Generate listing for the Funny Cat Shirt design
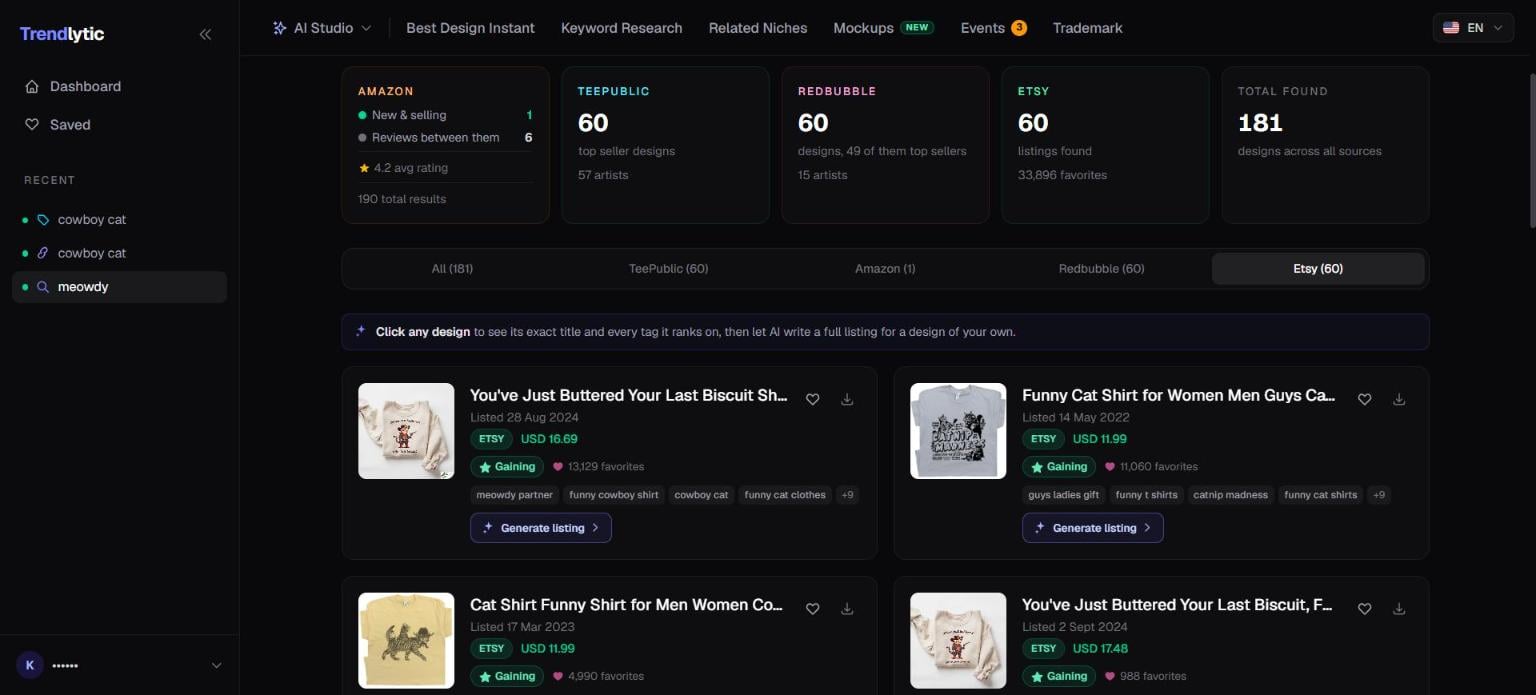The height and width of the screenshot is (695, 1536). pyautogui.click(x=1093, y=528)
